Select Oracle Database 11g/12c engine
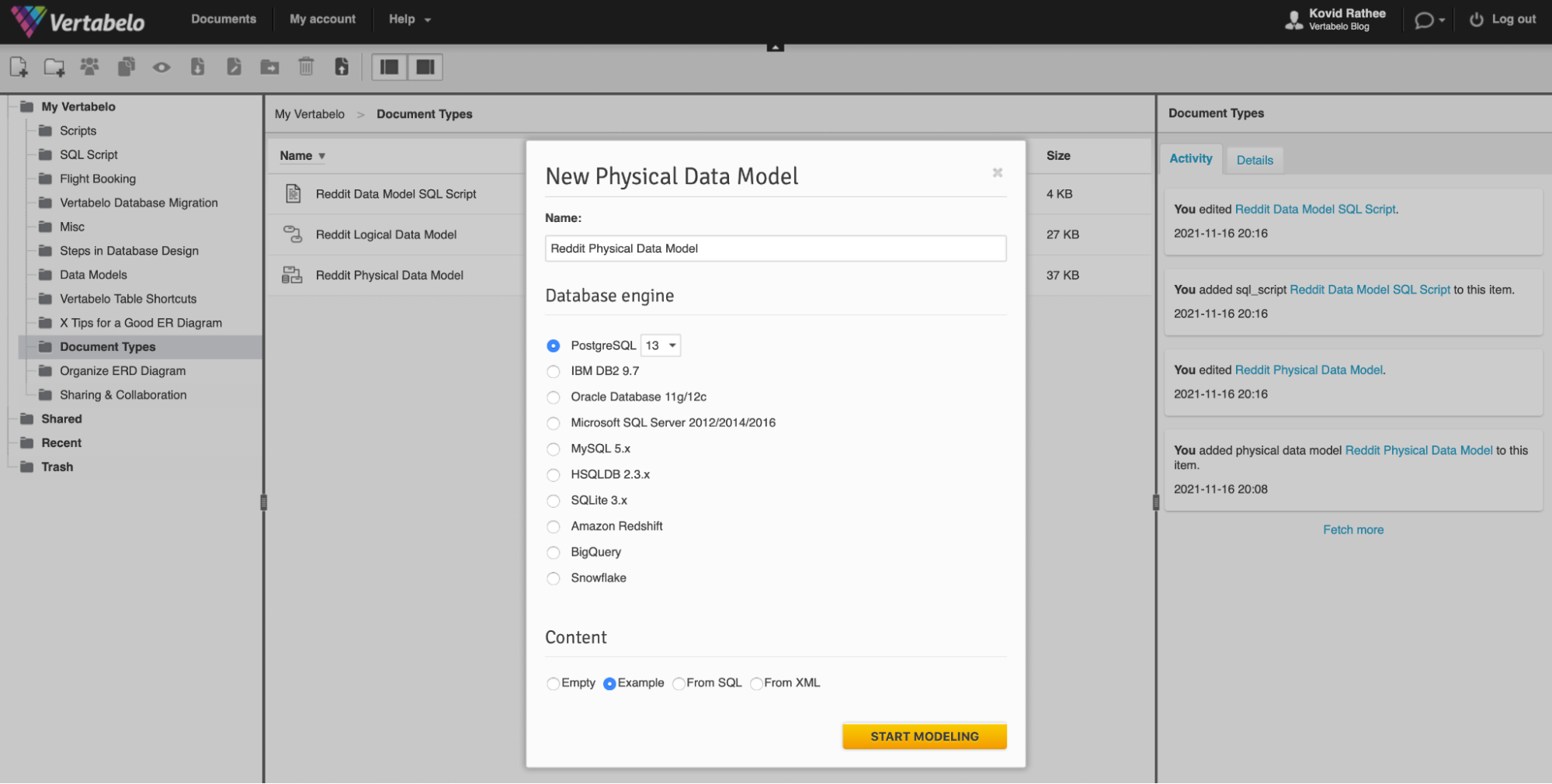The width and height of the screenshot is (1552, 784). (x=553, y=397)
